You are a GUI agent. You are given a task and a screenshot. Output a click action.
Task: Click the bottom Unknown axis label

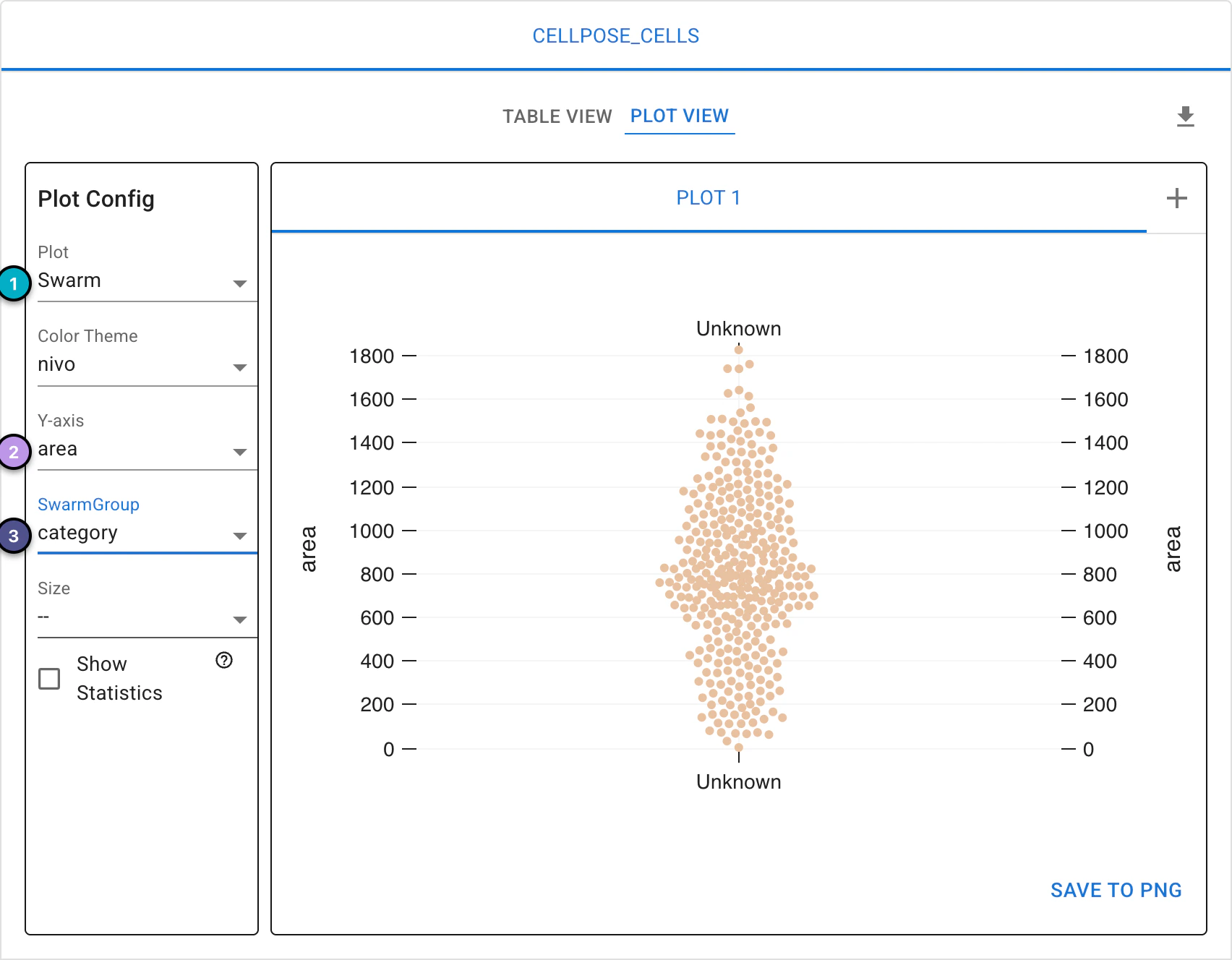(739, 782)
